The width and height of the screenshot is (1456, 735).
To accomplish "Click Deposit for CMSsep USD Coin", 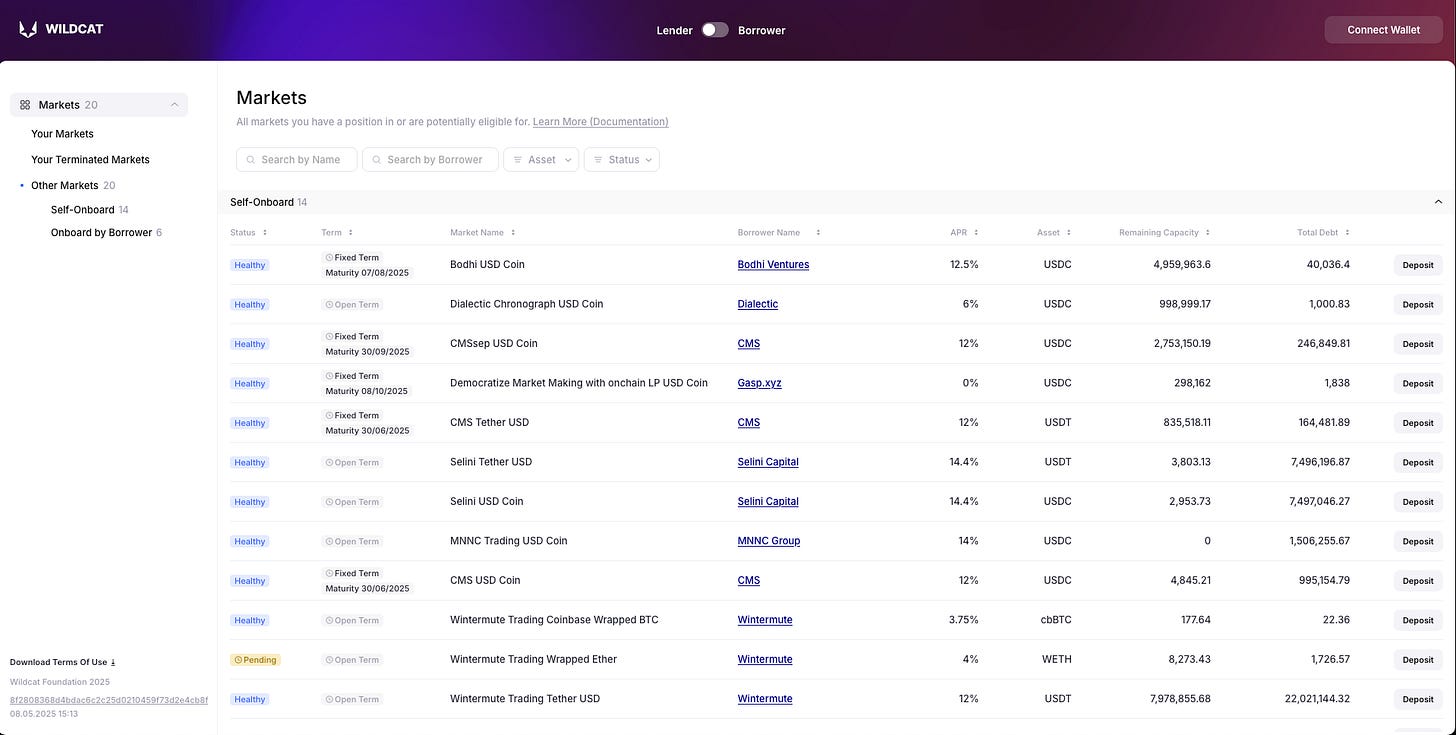I will [1418, 344].
